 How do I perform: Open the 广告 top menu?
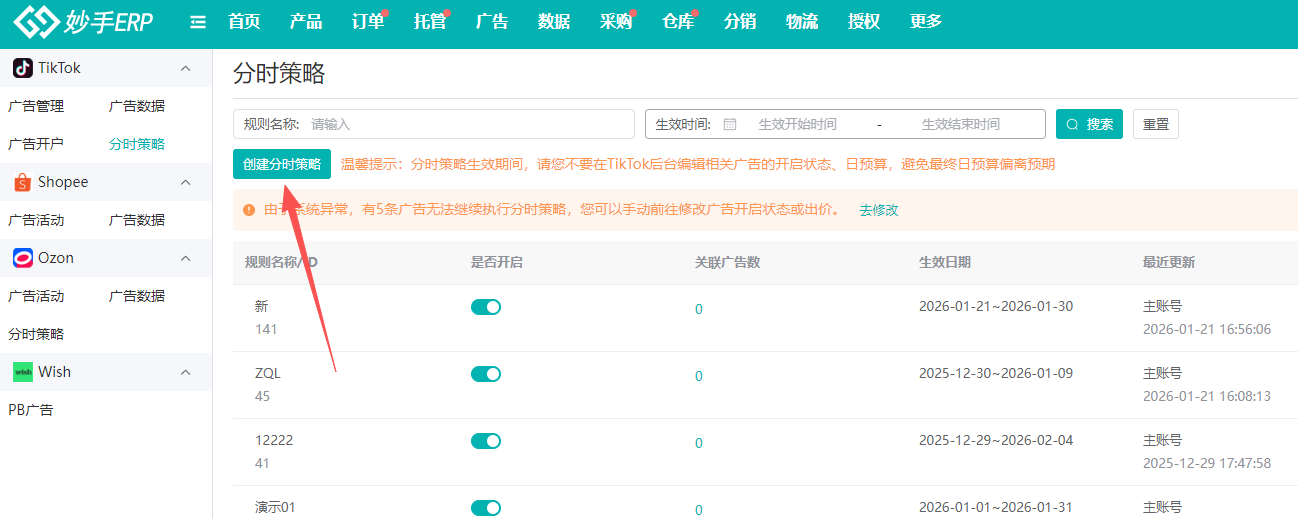point(492,22)
